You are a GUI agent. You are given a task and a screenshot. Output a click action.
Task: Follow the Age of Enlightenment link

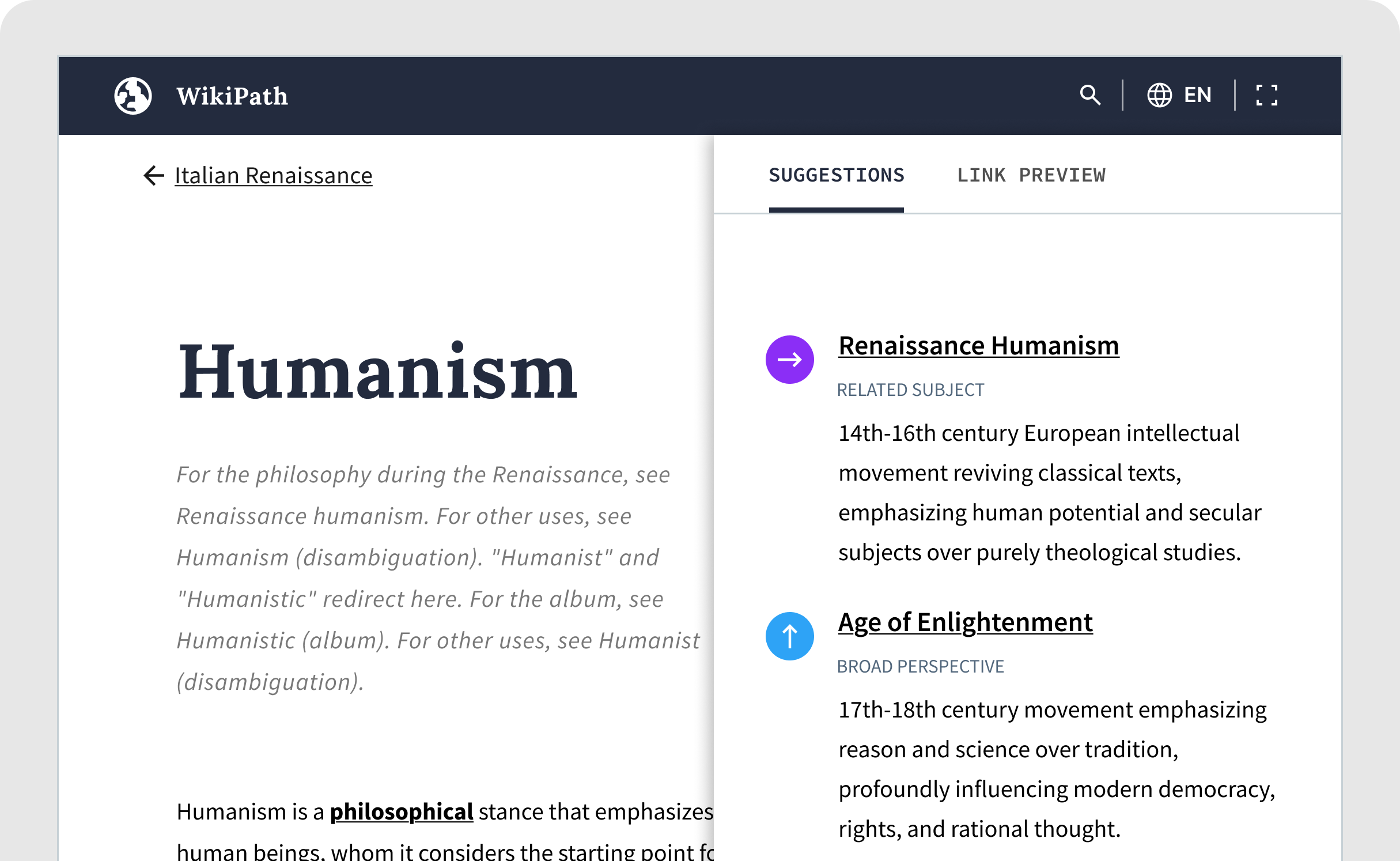point(965,622)
